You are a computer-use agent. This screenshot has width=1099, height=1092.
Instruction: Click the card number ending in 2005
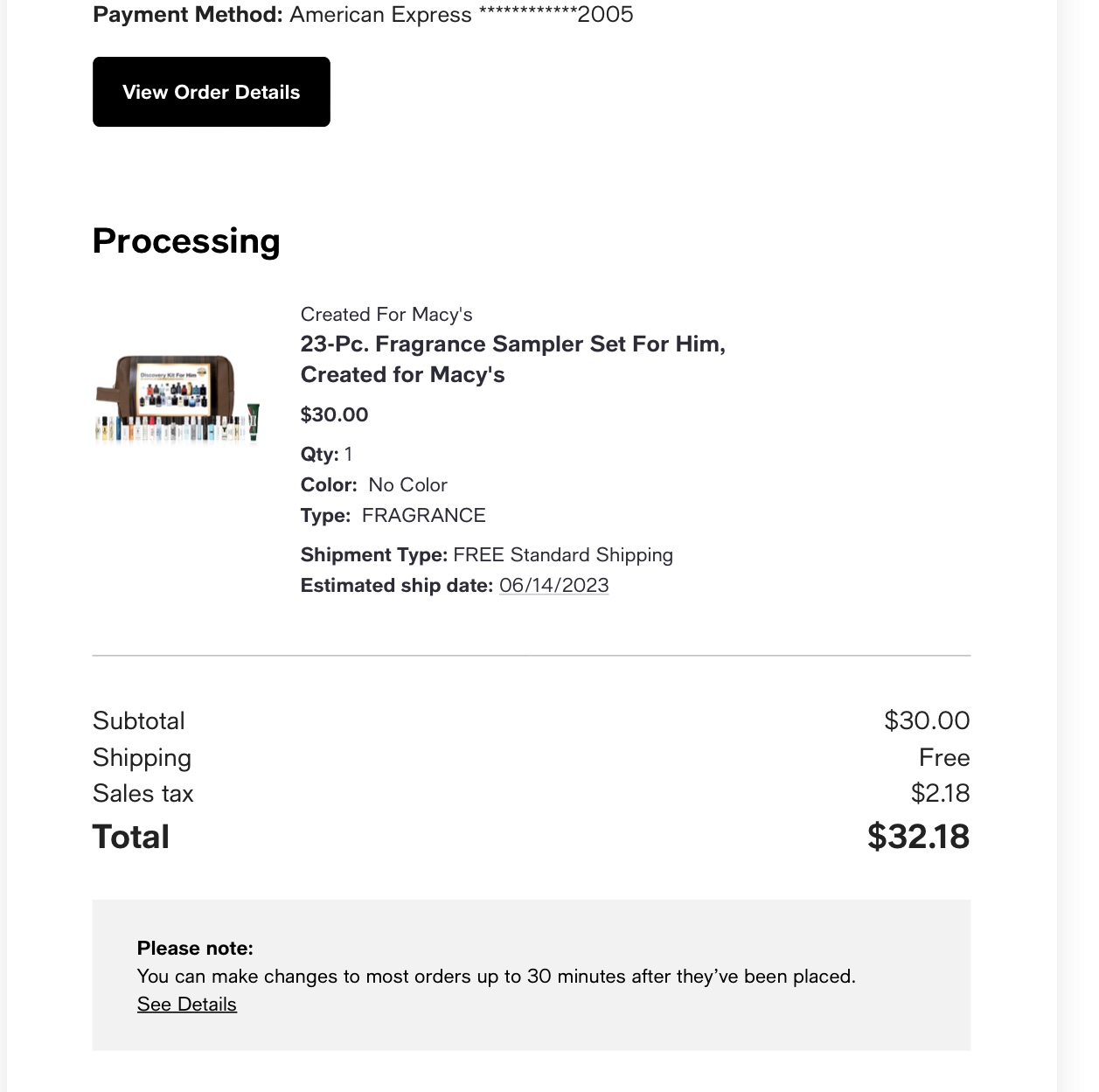coord(556,15)
